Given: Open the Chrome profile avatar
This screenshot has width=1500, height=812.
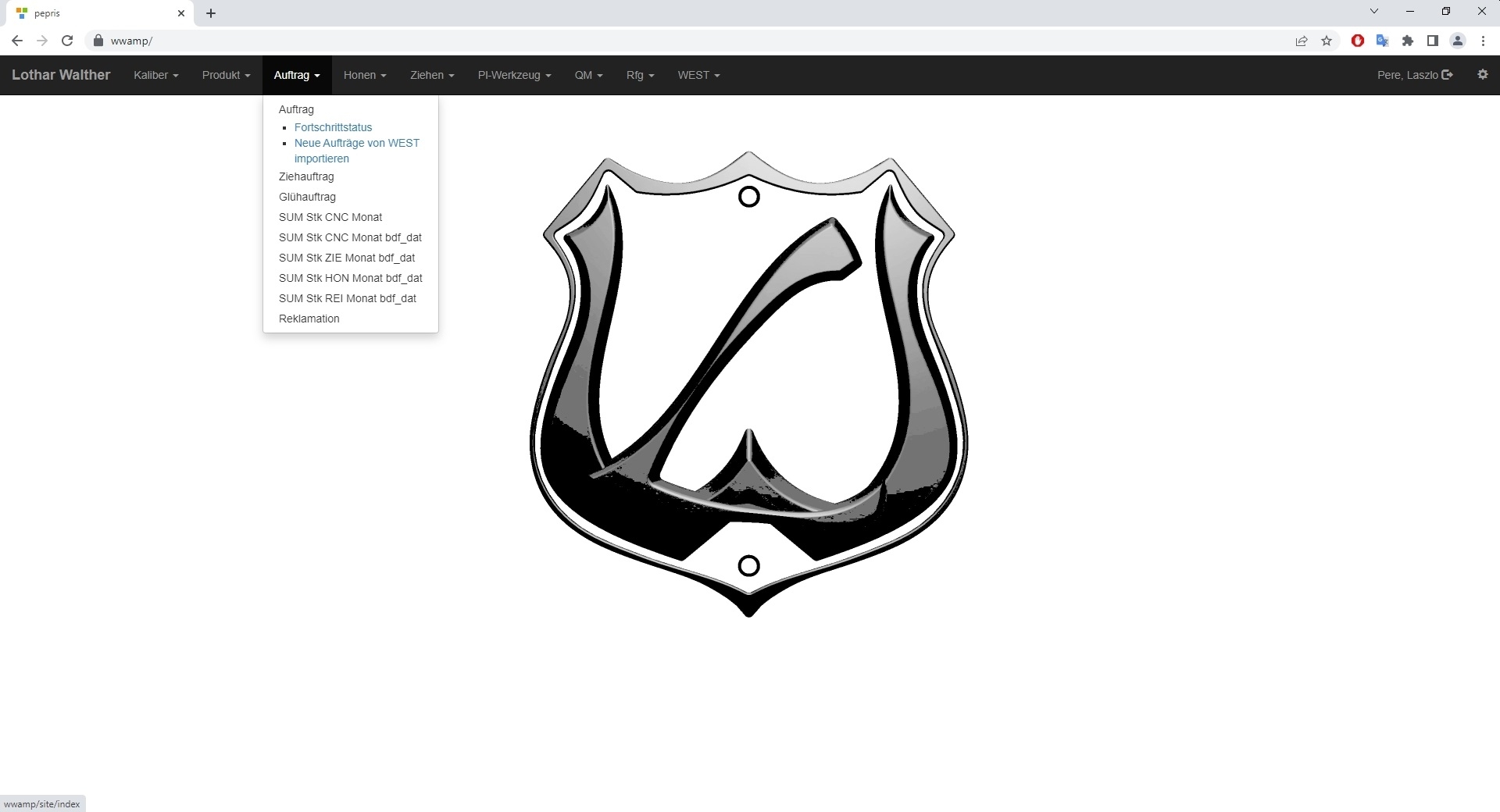Looking at the screenshot, I should pos(1458,41).
